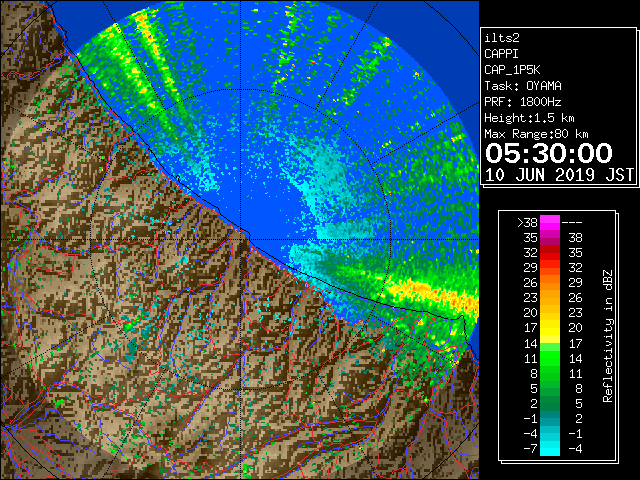
Task: Click the cyan -7 to -4 legend swatch
Action: (550, 448)
